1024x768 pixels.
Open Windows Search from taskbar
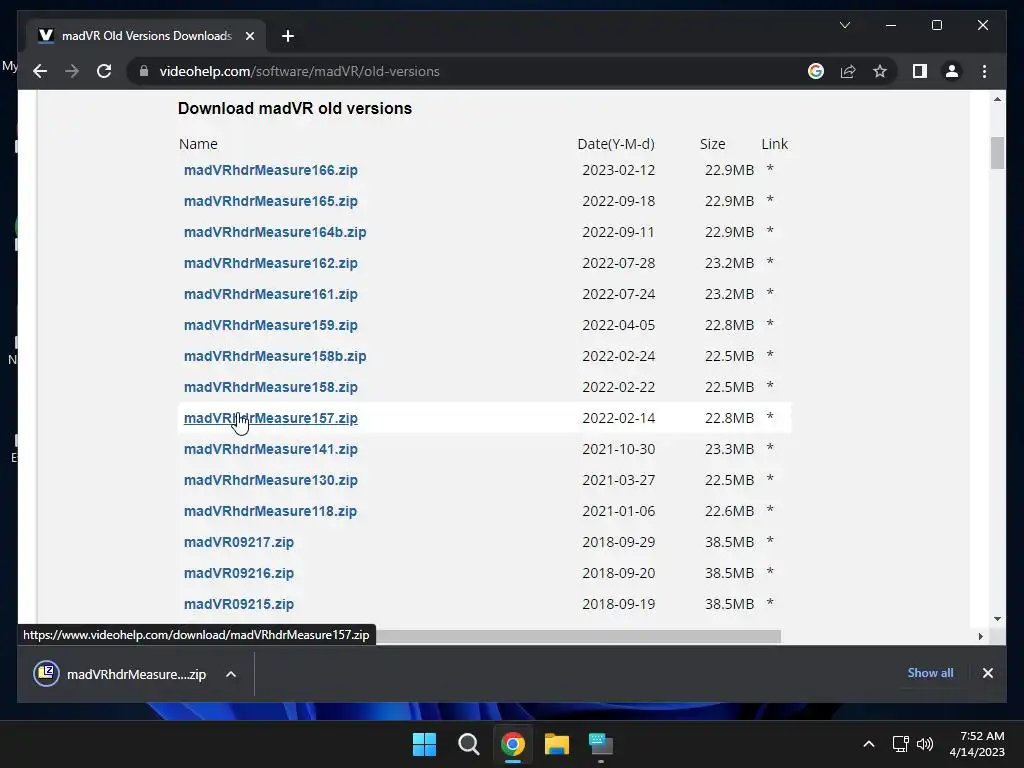pyautogui.click(x=468, y=744)
